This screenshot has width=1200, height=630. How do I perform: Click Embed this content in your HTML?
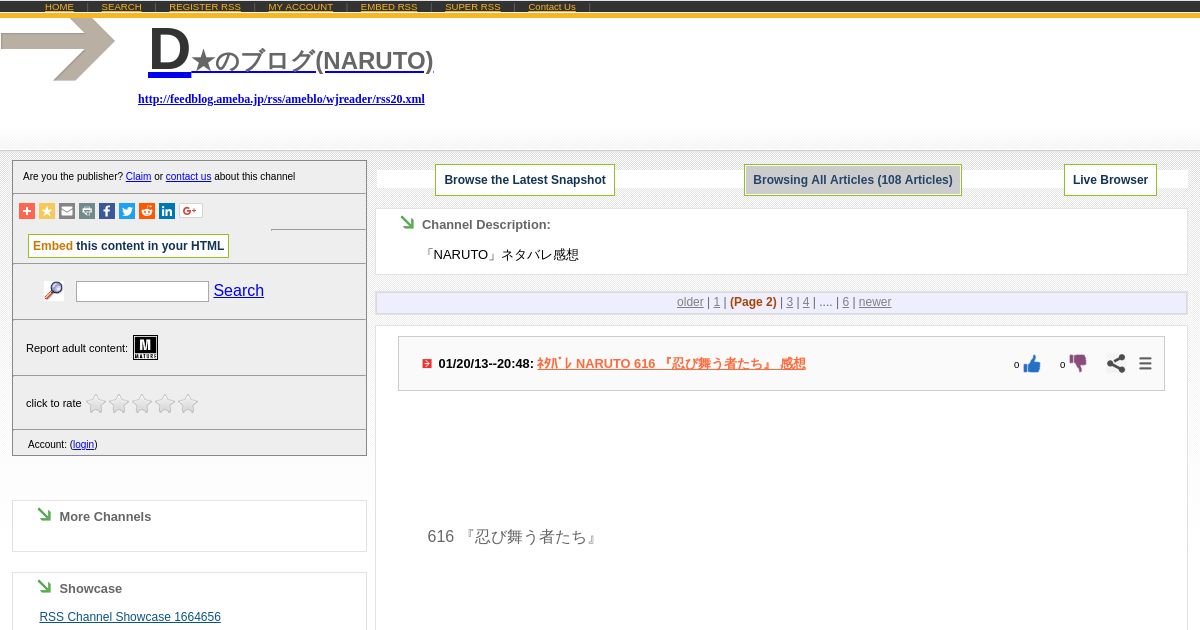coord(128,246)
